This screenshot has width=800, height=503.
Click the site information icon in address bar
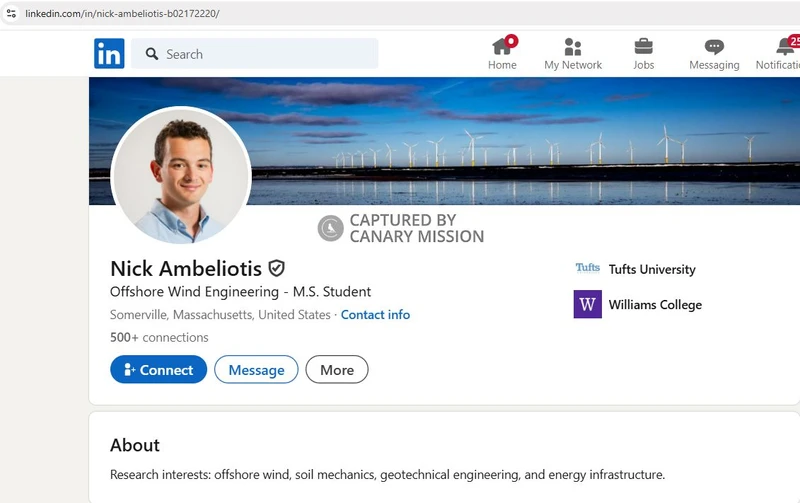[11, 13]
